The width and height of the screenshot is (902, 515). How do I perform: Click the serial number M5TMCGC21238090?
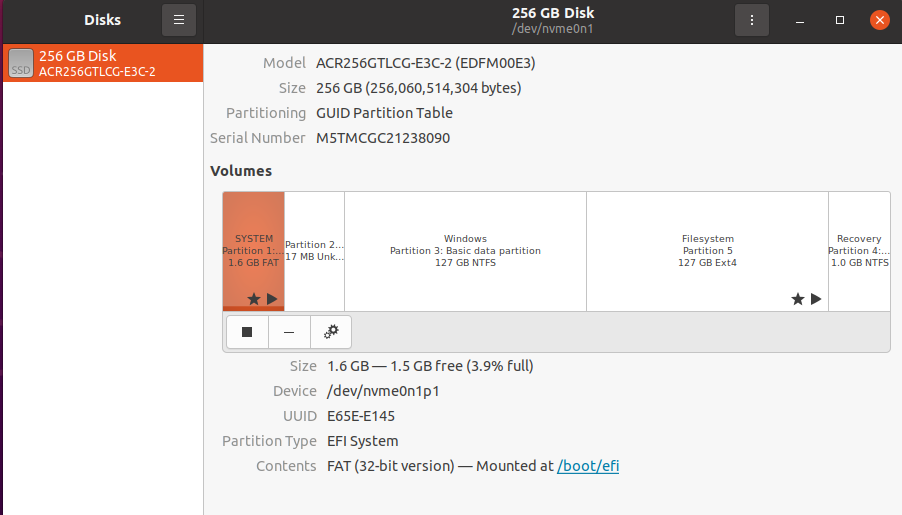383,138
